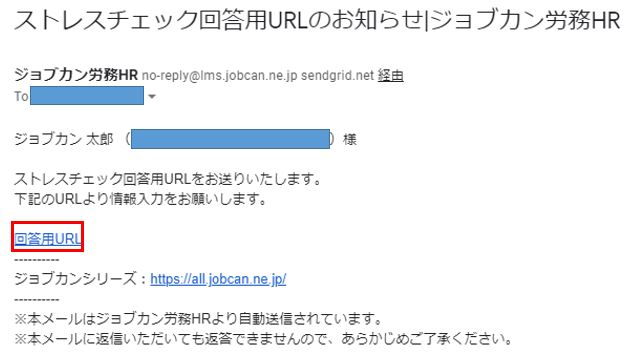Expand recipient details arrow beside To

point(152,96)
